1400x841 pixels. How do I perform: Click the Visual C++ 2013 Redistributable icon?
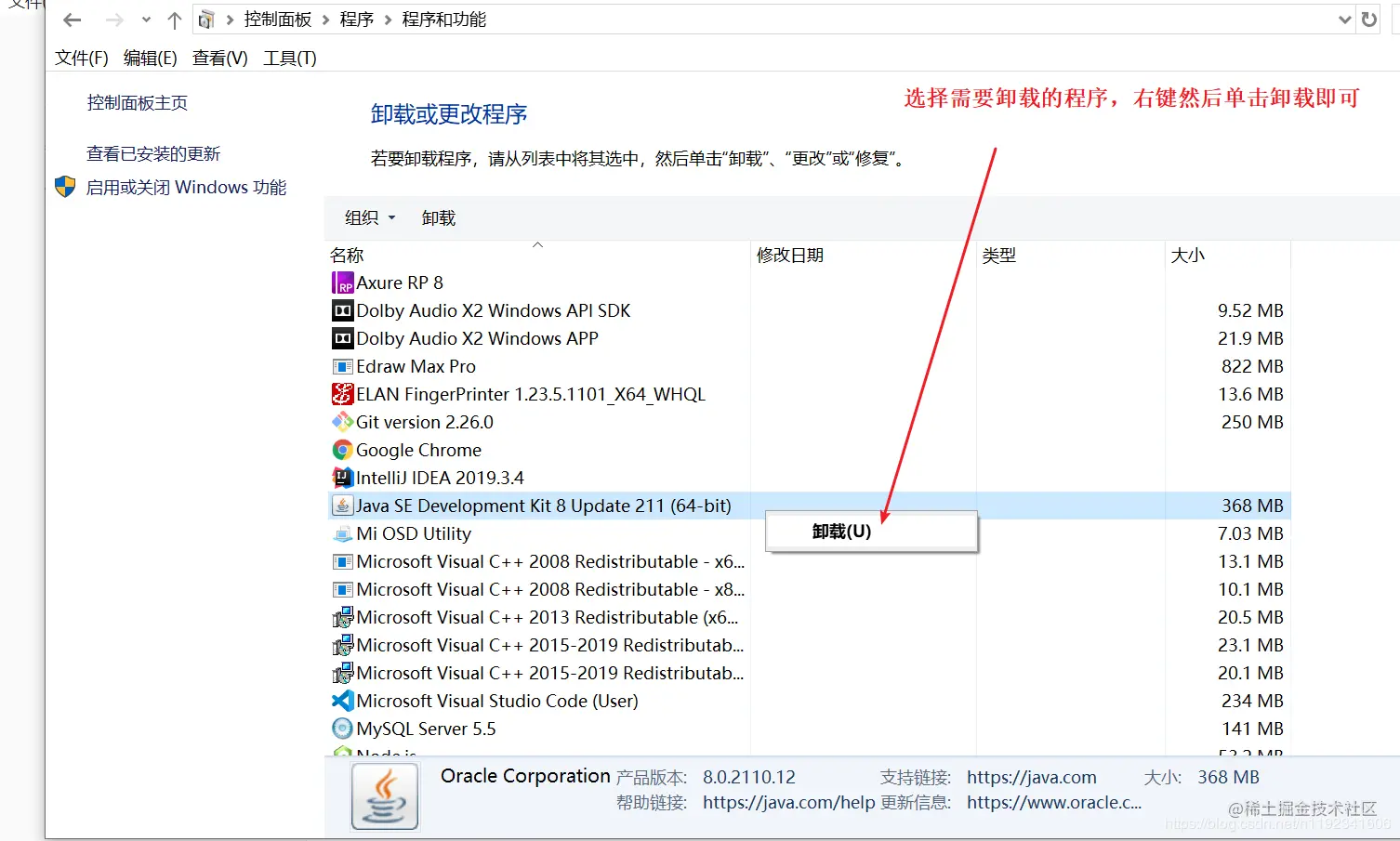point(343,617)
